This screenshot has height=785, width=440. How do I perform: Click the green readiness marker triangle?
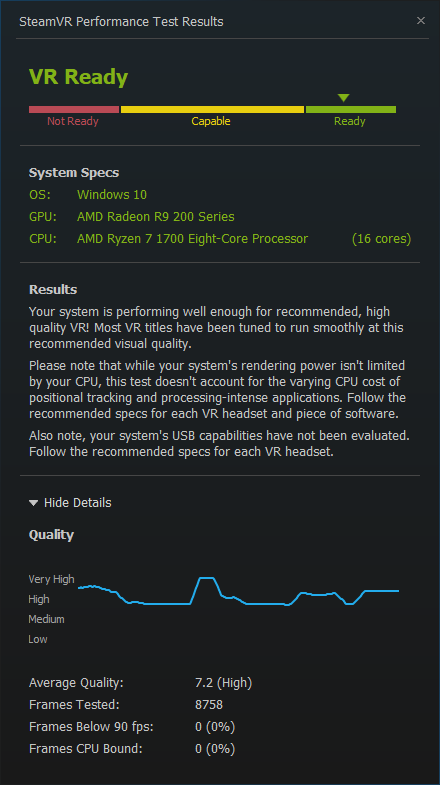pyautogui.click(x=343, y=98)
